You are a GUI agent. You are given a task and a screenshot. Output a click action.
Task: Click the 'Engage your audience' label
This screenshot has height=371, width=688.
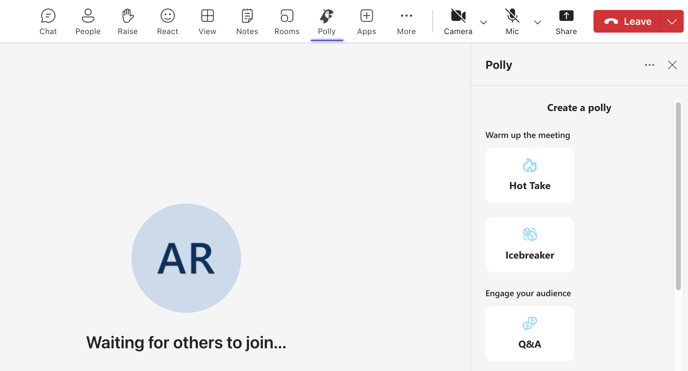point(528,293)
